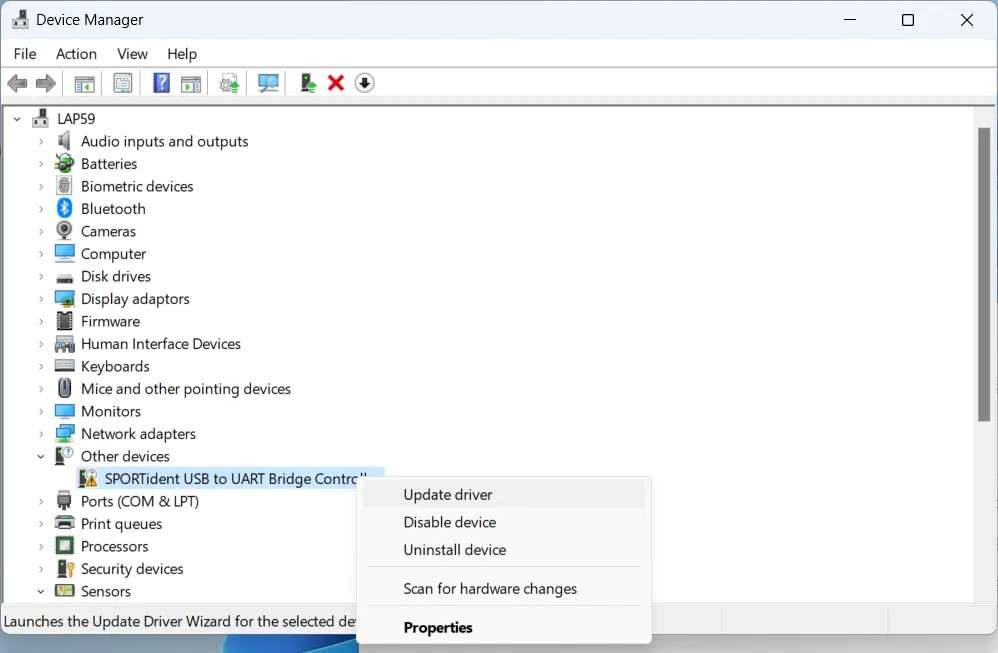Click the Show/Hide Console Tree icon

84,83
